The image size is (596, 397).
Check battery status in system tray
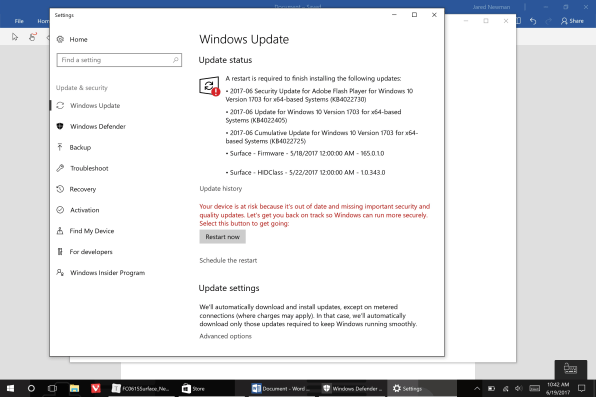point(491,388)
